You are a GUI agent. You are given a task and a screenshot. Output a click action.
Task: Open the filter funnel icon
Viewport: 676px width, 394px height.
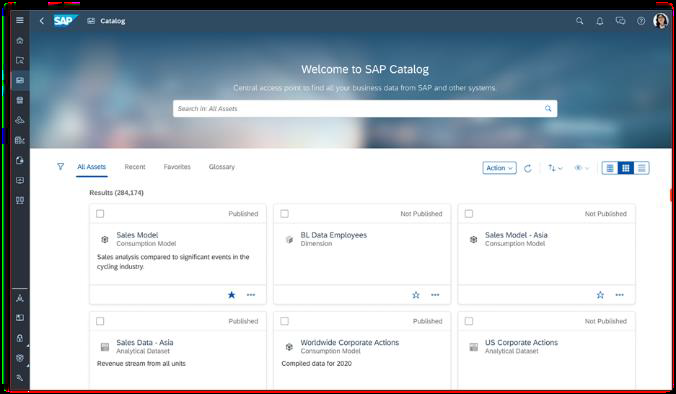point(60,166)
